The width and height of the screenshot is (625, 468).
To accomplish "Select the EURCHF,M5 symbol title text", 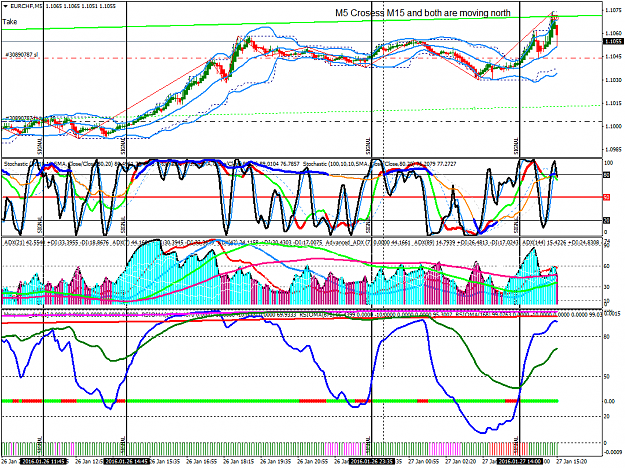I will coord(26,6).
